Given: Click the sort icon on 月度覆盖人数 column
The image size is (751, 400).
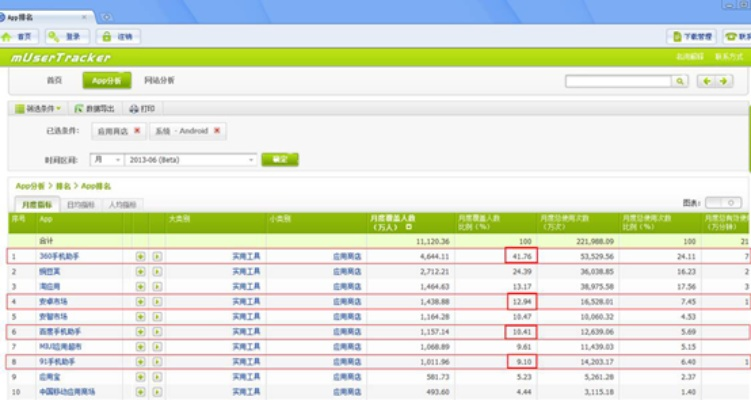Looking at the screenshot, I should point(409,227).
